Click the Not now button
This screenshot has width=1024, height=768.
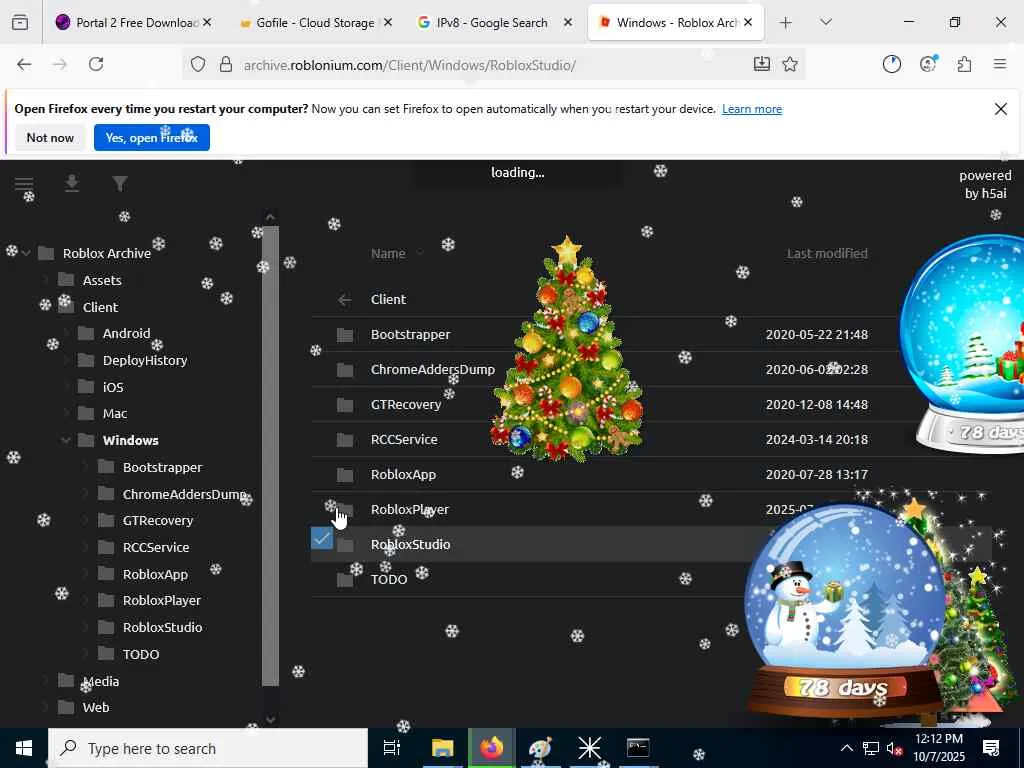pyautogui.click(x=50, y=138)
